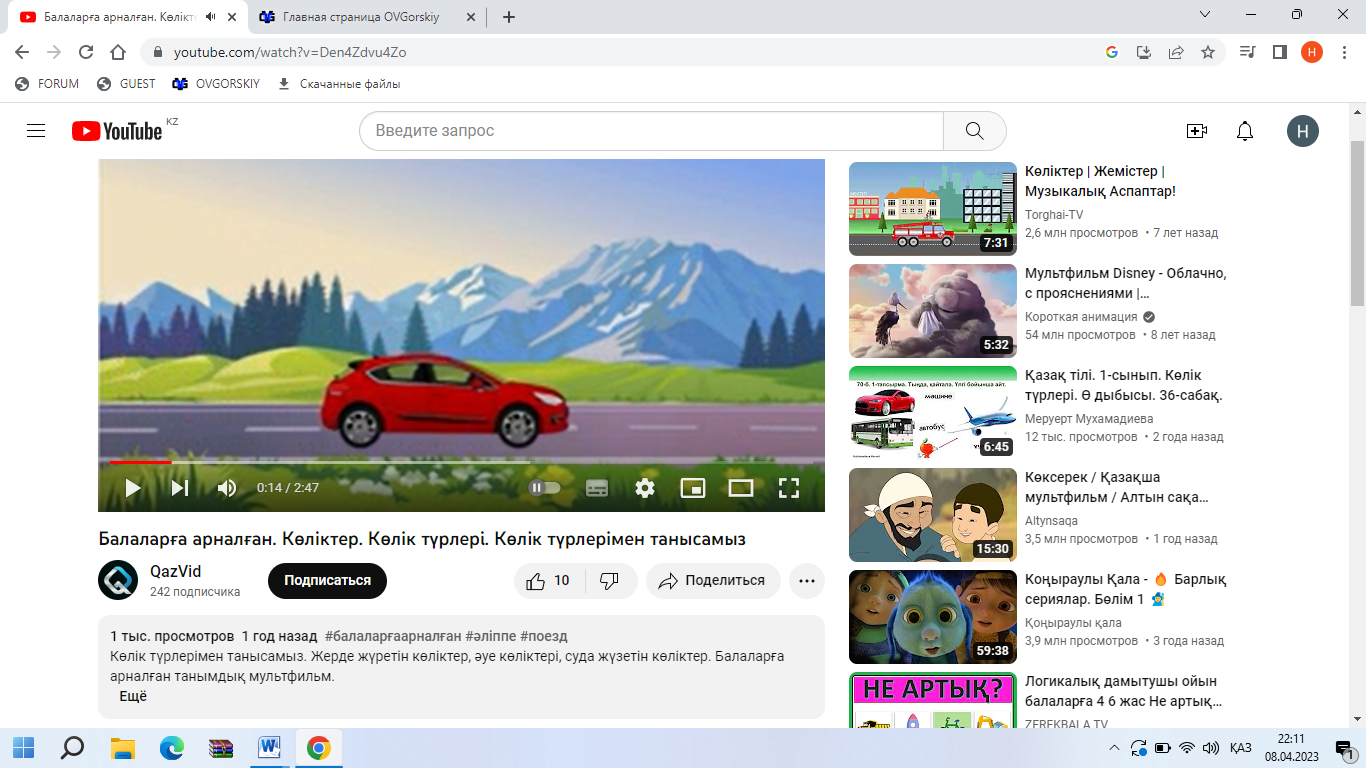Click the install app icon in address bar
This screenshot has height=768, width=1366.
1144,52
